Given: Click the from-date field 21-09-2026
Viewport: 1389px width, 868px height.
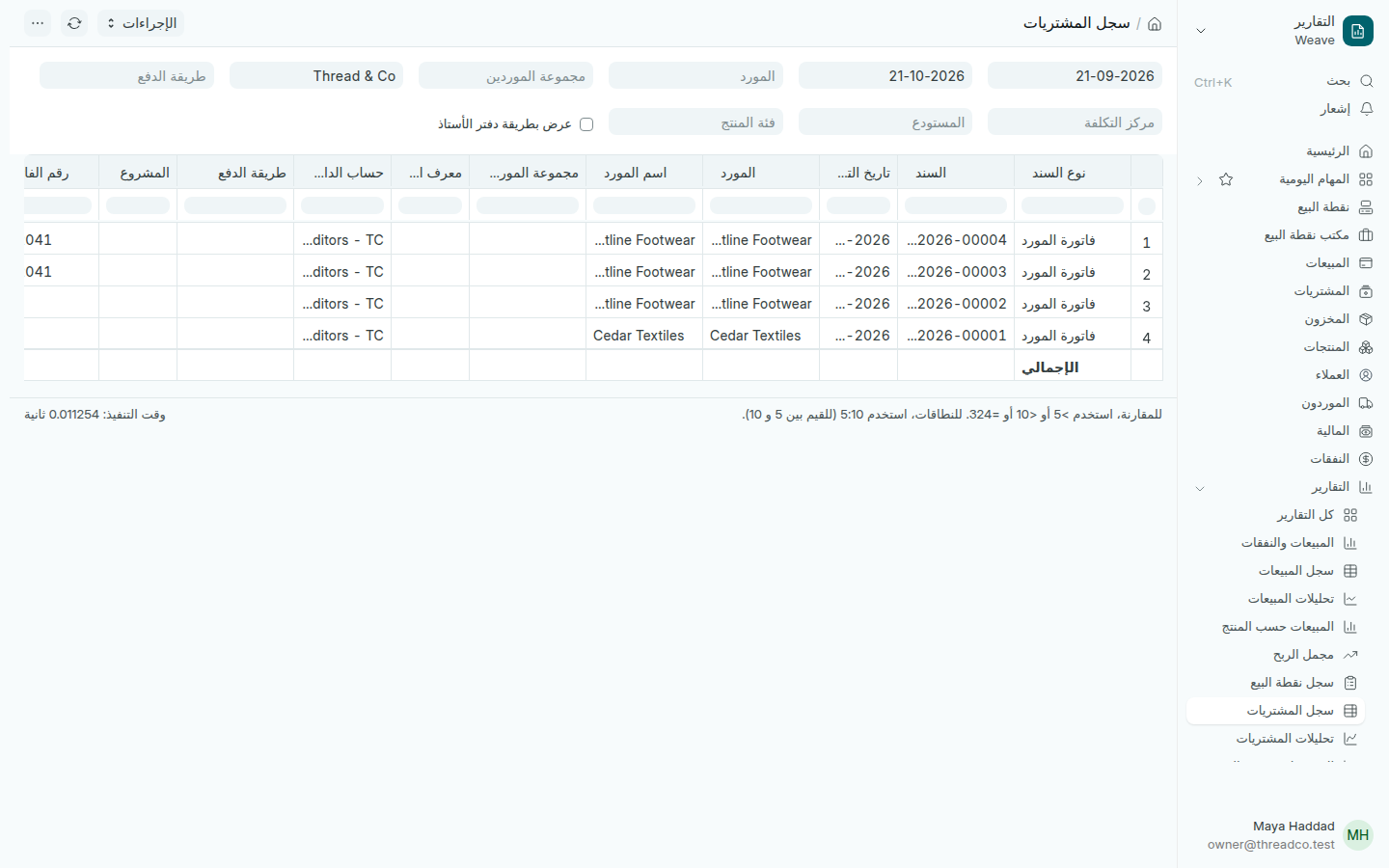Looking at the screenshot, I should pyautogui.click(x=1075, y=76).
